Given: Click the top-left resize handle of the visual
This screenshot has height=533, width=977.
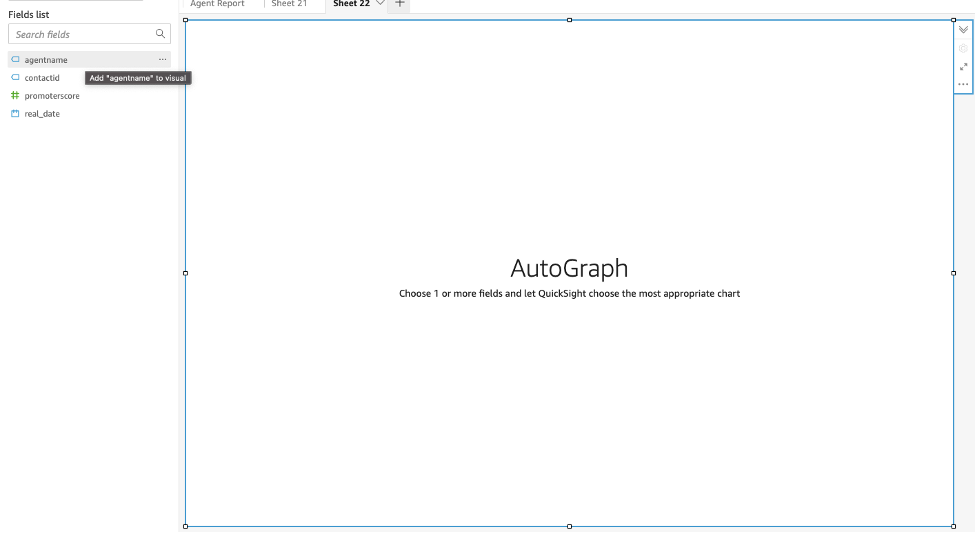Looking at the screenshot, I should pyautogui.click(x=186, y=20).
